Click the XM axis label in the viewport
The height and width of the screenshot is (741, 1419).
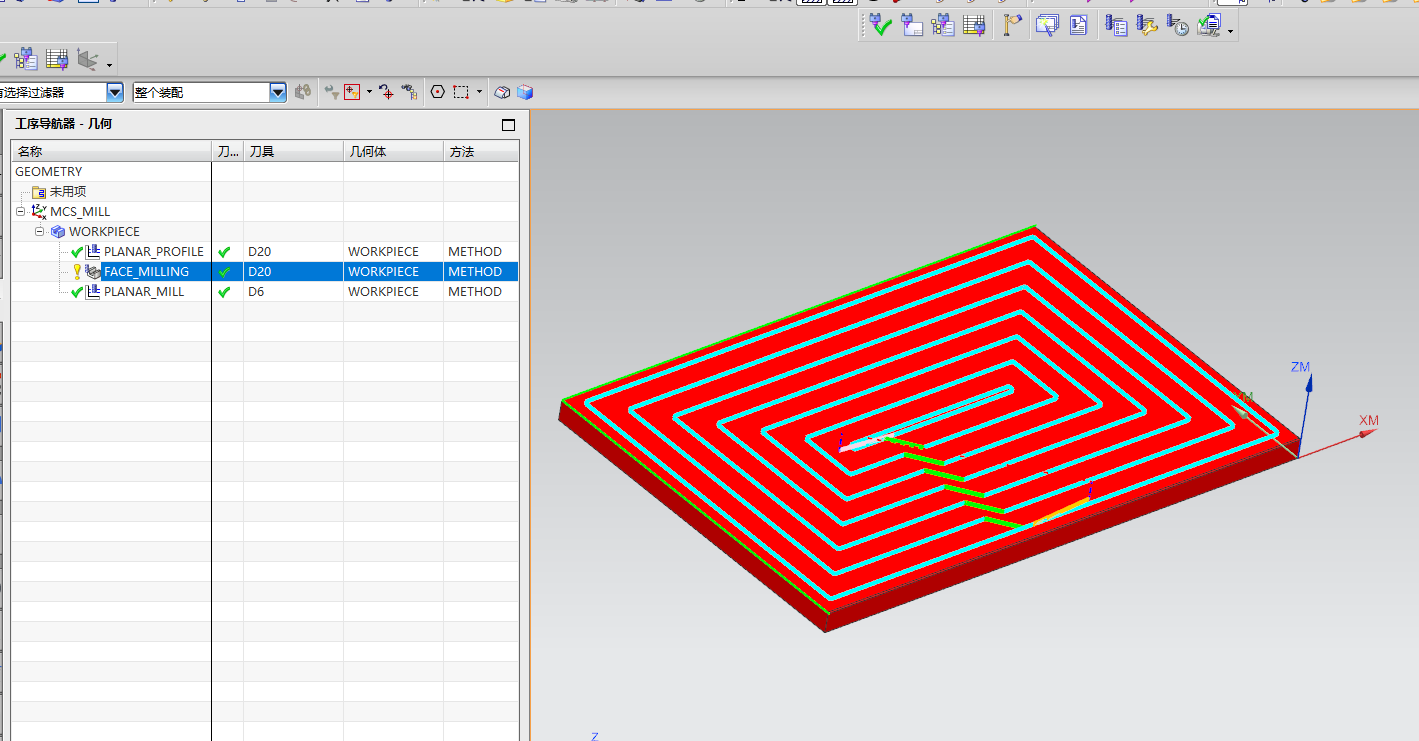point(1369,420)
